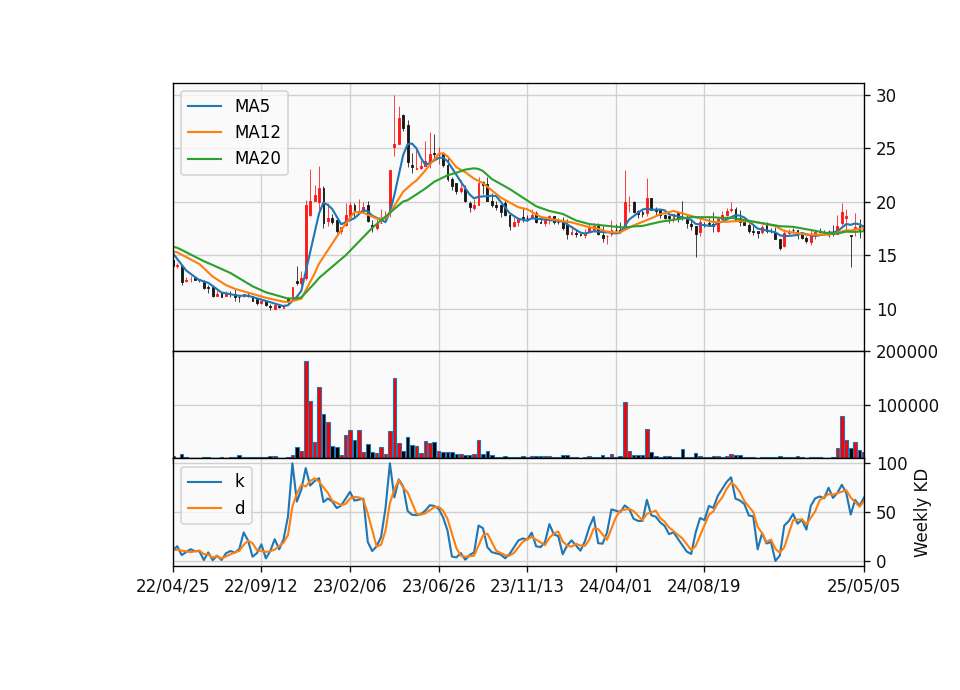Click the date label 25/05/05
960x690 pixels.
coord(864,587)
